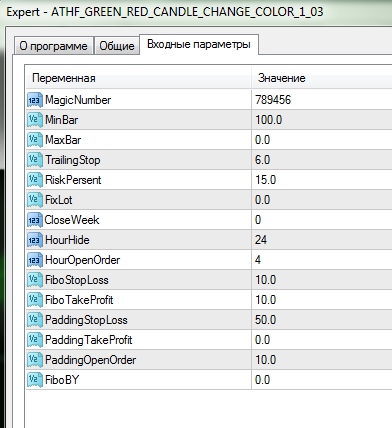Select the PaddingOpenOrder variable name
This screenshot has height=428, width=392.
tap(91, 360)
